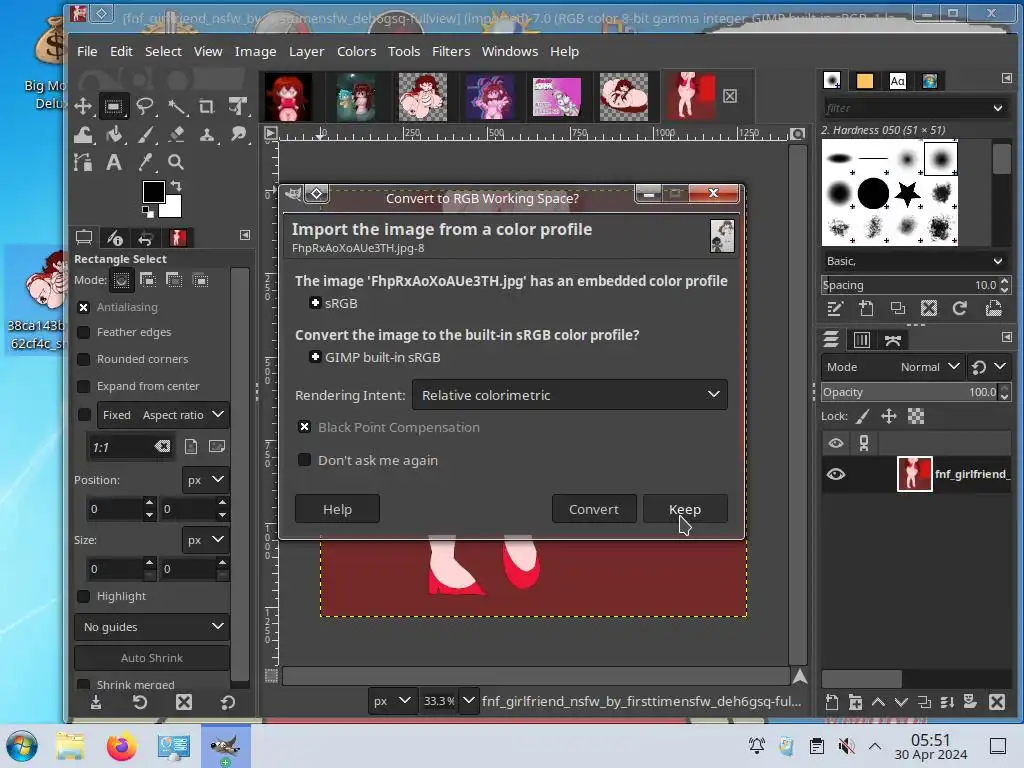Hide the fnf_girlfriend layer with eye icon
Image resolution: width=1024 pixels, height=768 pixels.
pyautogui.click(x=835, y=474)
